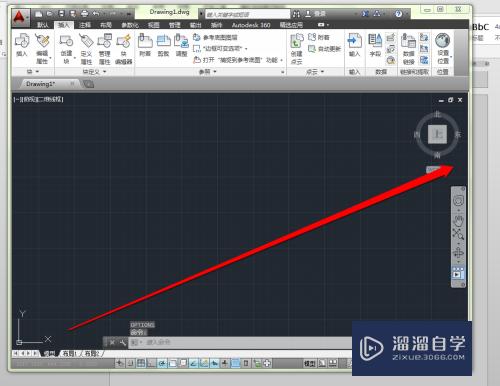Switch to the View (视图) ribbon tab
Image resolution: width=500 pixels, height=386 pixels.
pyautogui.click(x=154, y=25)
